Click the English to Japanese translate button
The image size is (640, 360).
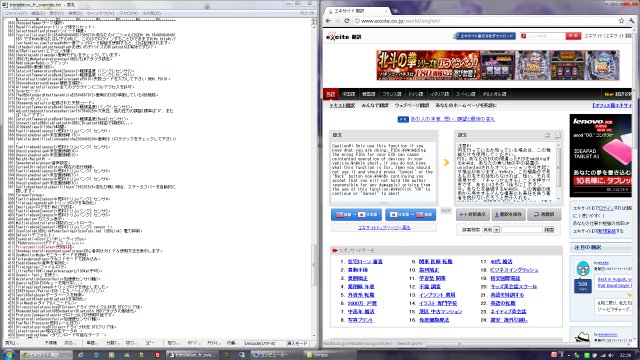(x=356, y=214)
